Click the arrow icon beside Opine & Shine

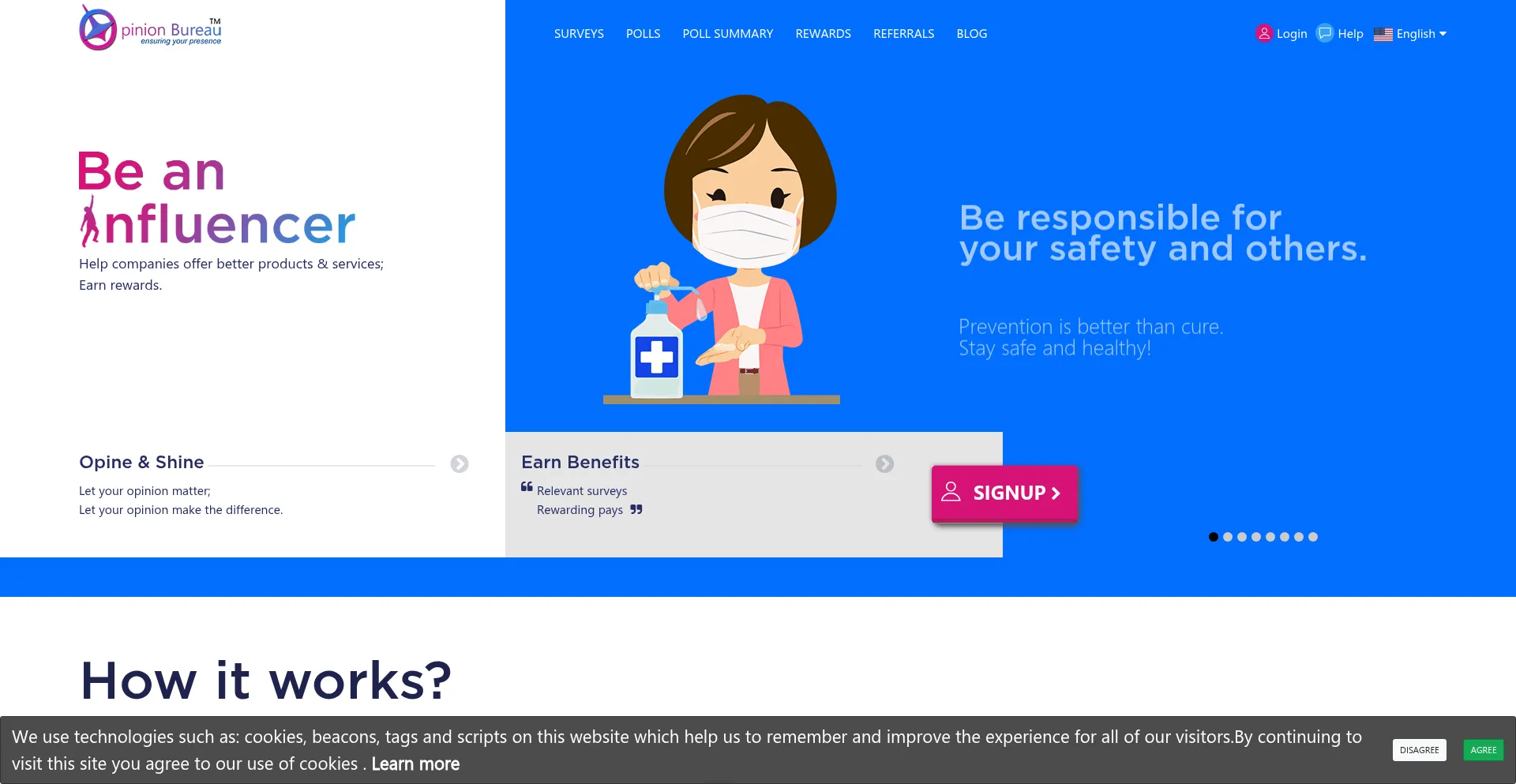pos(460,464)
